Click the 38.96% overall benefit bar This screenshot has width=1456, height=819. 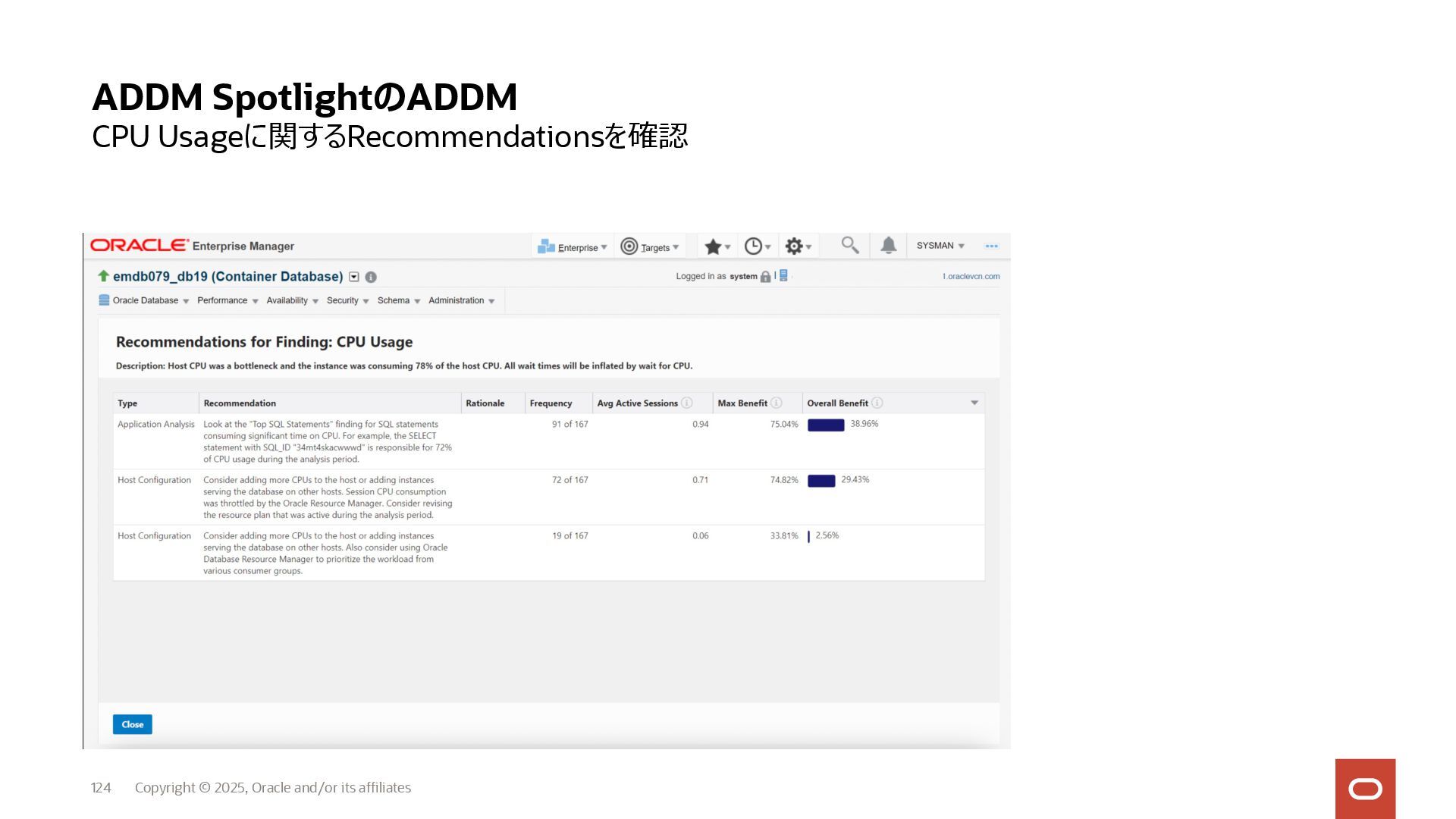click(x=826, y=425)
